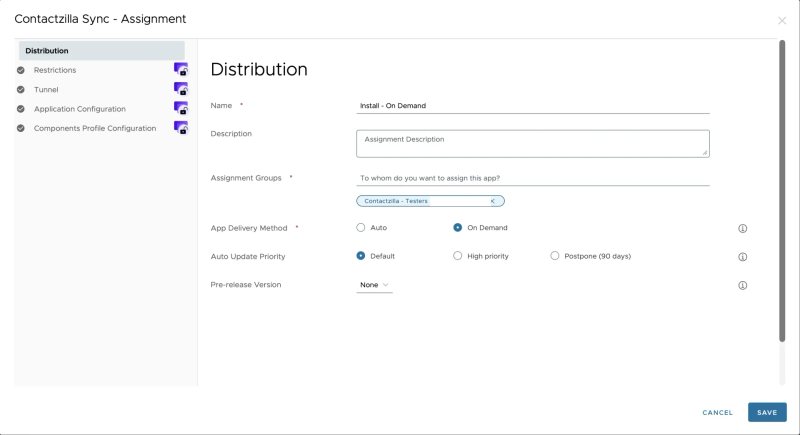Click the Pre-release Version label
The image size is (800, 435).
245,285
